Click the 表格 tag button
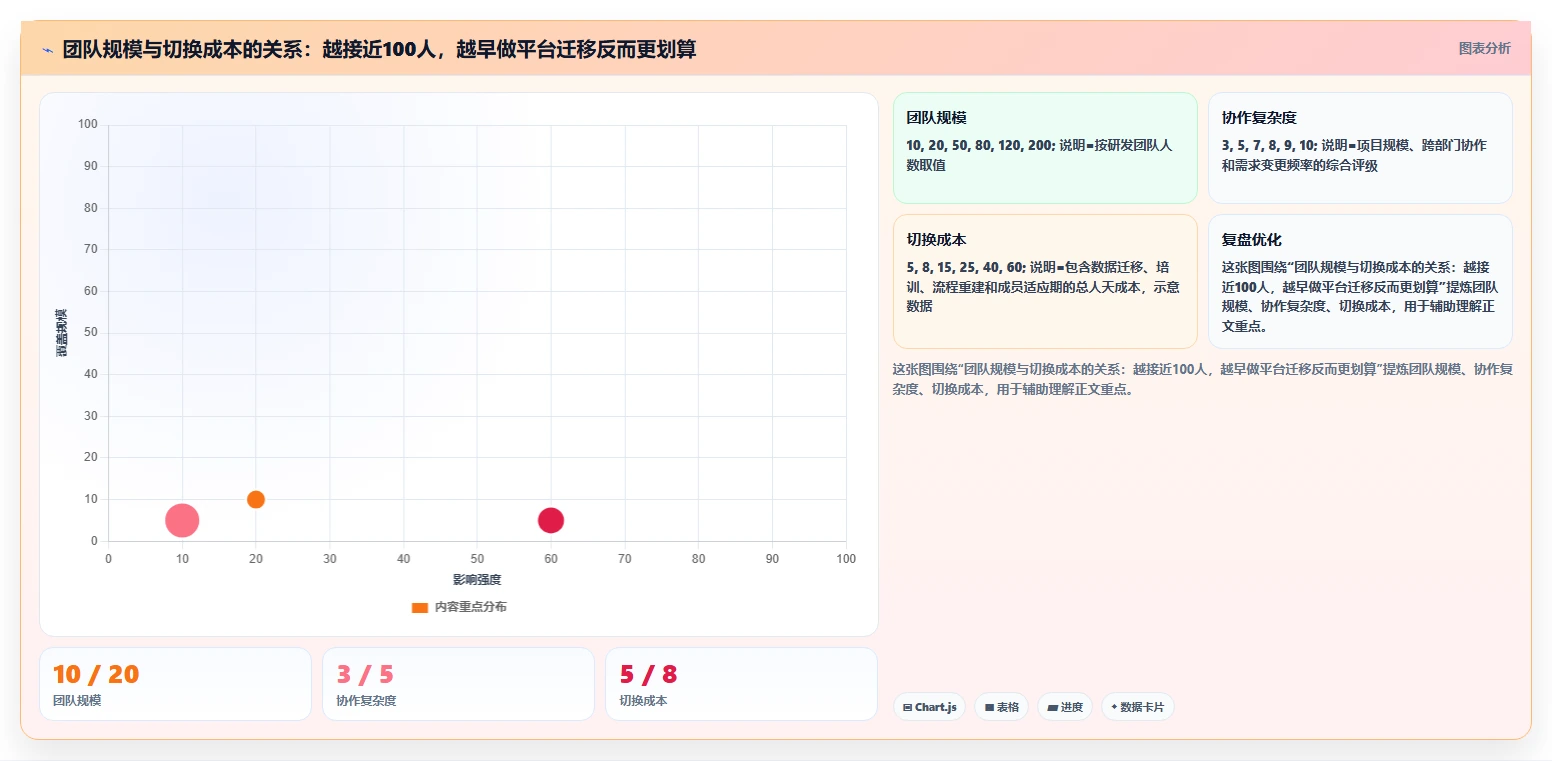Image resolution: width=1552 pixels, height=761 pixels. 1001,707
